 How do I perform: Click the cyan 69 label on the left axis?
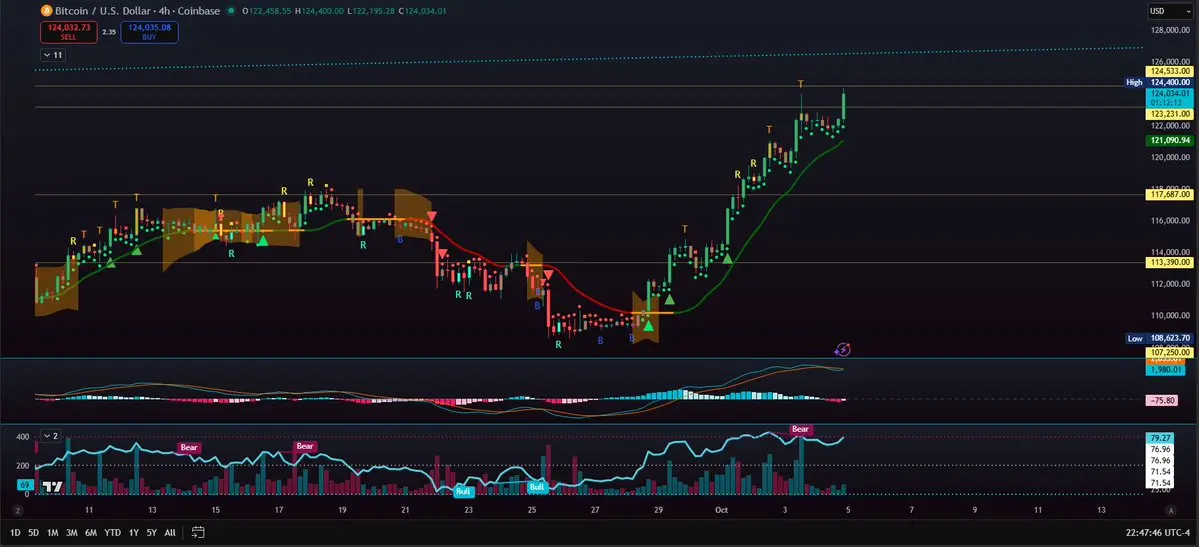(24, 485)
